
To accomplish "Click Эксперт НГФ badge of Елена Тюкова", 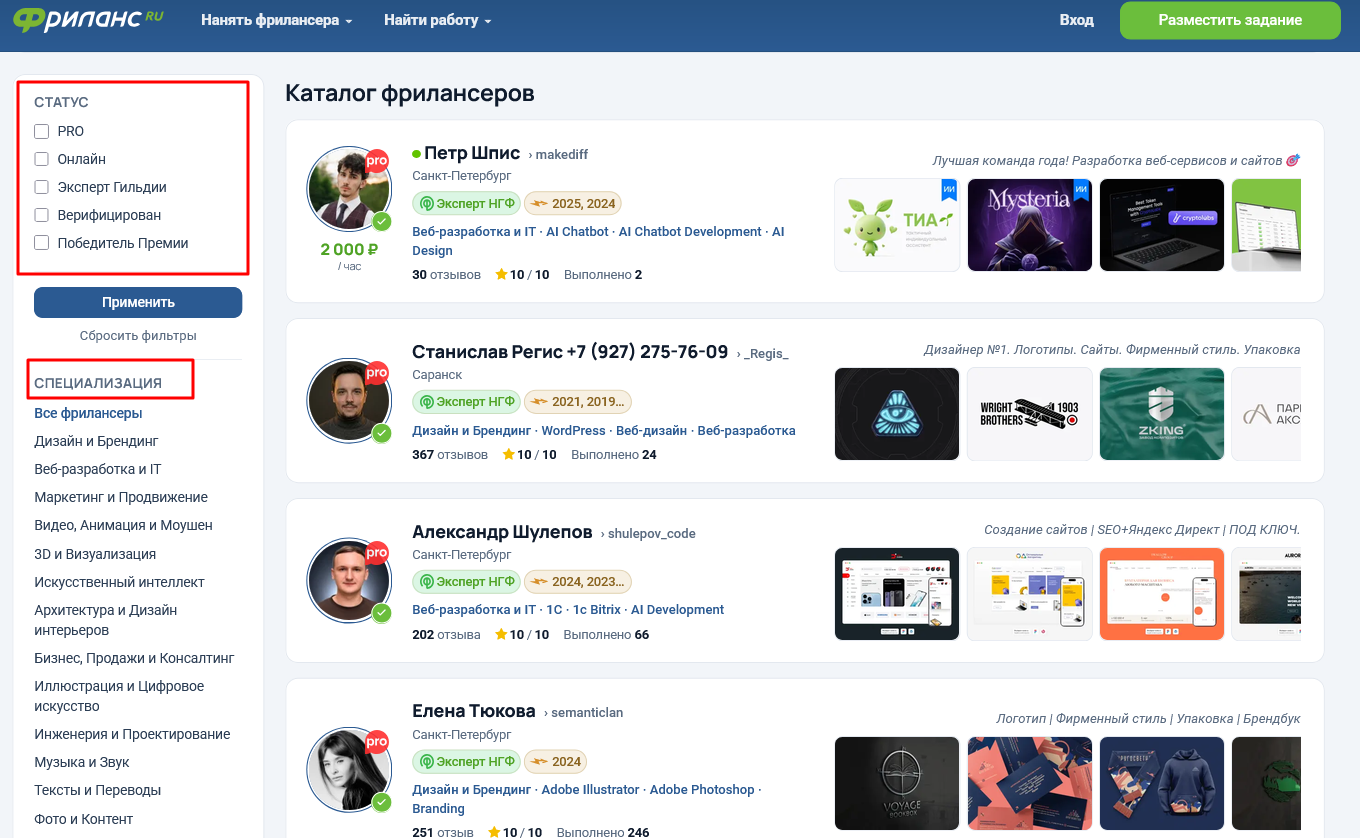I will point(466,761).
